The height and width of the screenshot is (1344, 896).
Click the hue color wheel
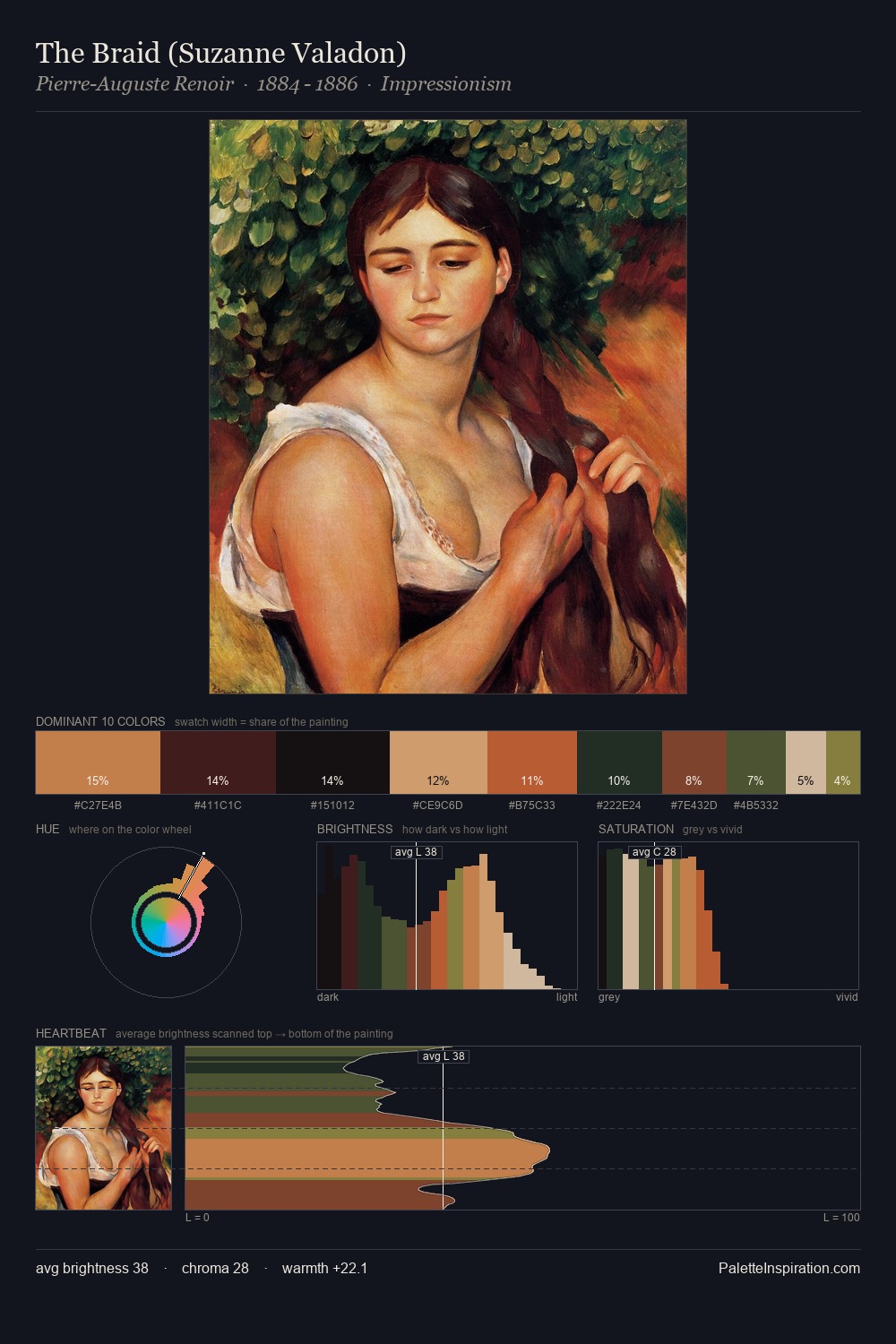pos(166,922)
